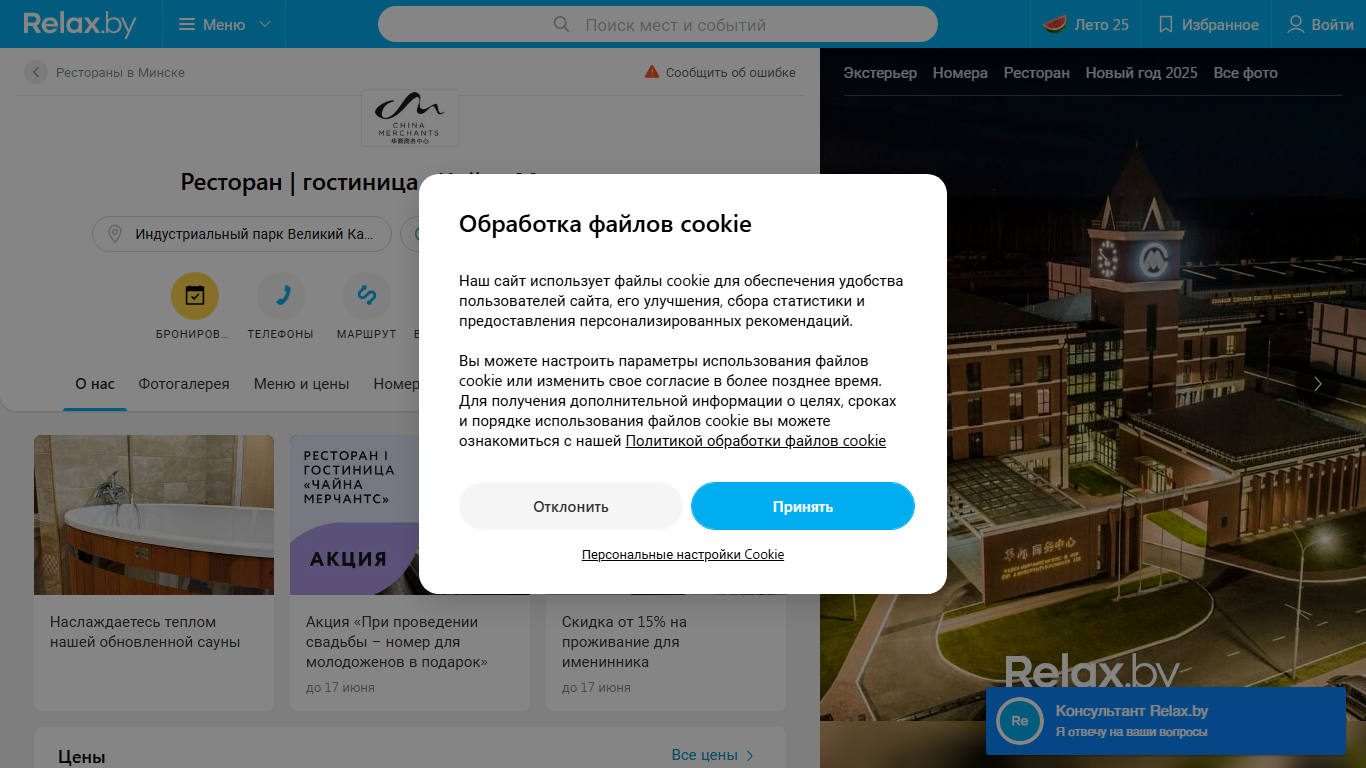Open Все цены link
Screen dimensions: 1366x768
[713, 755]
